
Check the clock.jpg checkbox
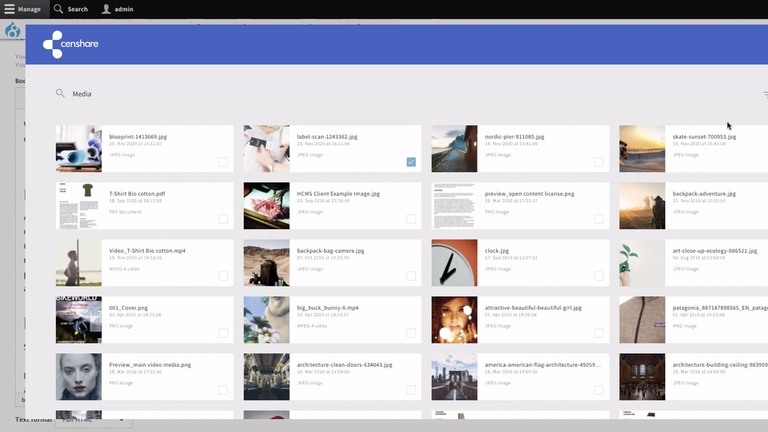(x=599, y=276)
